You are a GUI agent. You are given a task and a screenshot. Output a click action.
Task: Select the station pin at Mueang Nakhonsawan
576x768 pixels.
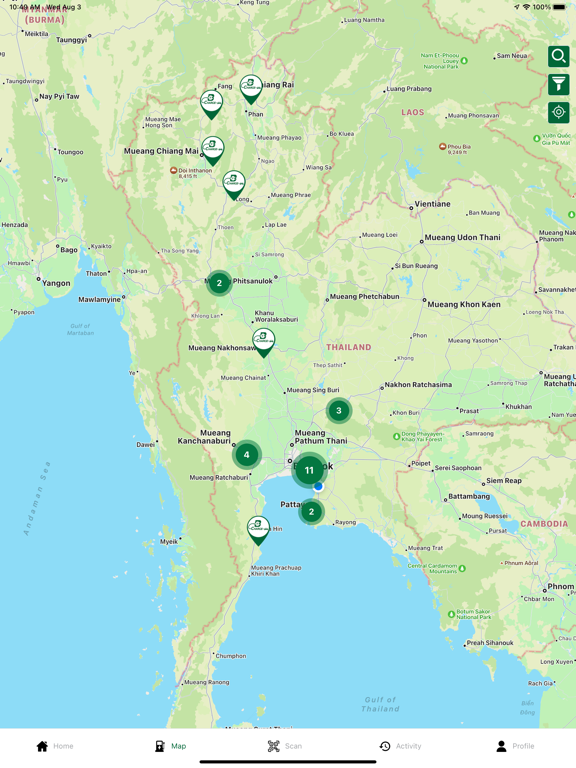pyautogui.click(x=264, y=342)
